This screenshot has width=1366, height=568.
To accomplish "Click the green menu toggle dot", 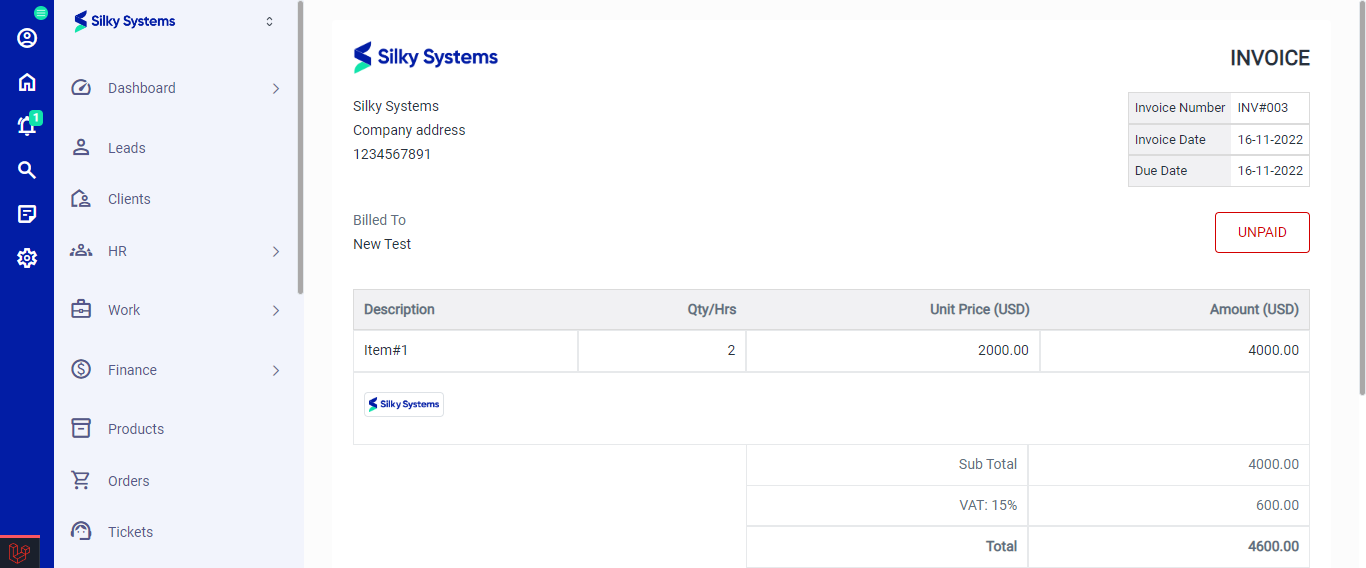I will click(41, 13).
